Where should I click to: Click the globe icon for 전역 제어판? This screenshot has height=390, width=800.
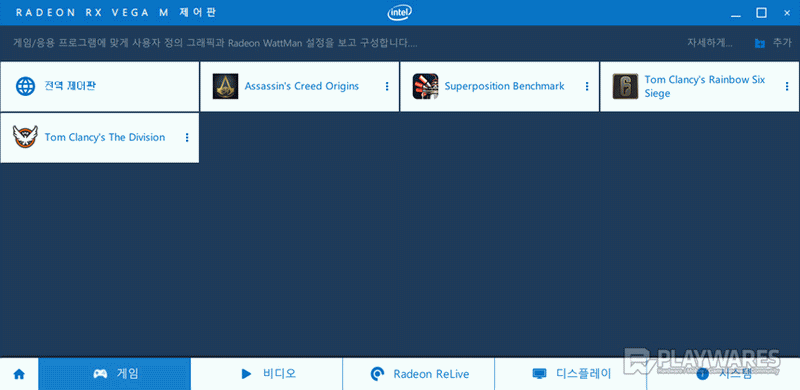[x=26, y=86]
